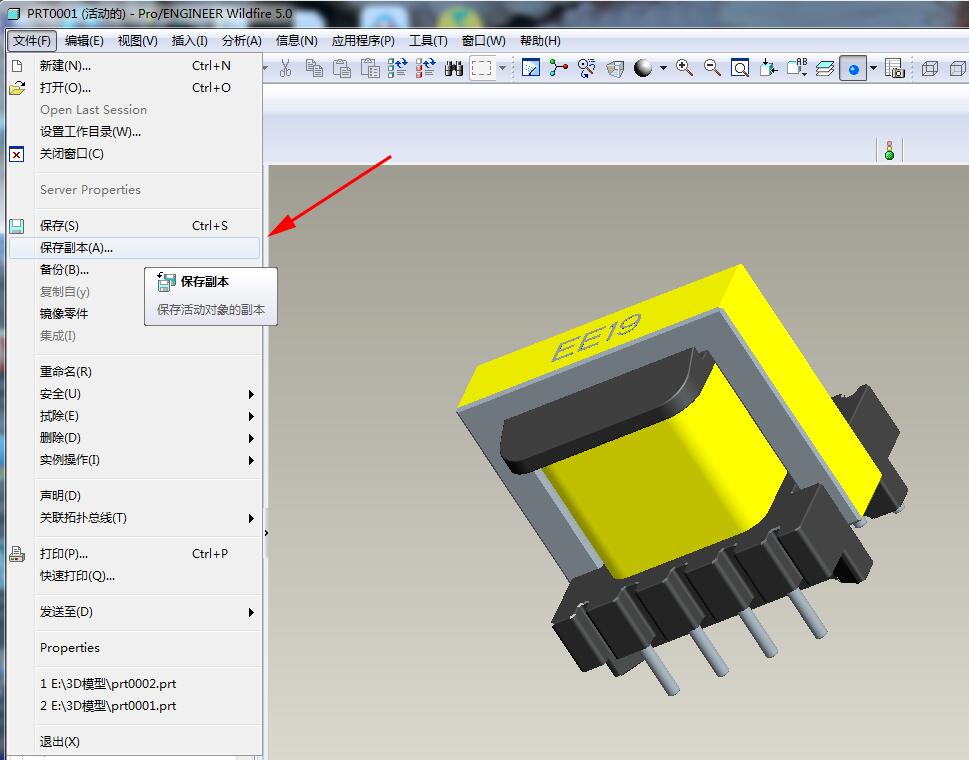Image resolution: width=969 pixels, height=760 pixels.
Task: Click the Close Window X icon
Action: point(17,154)
